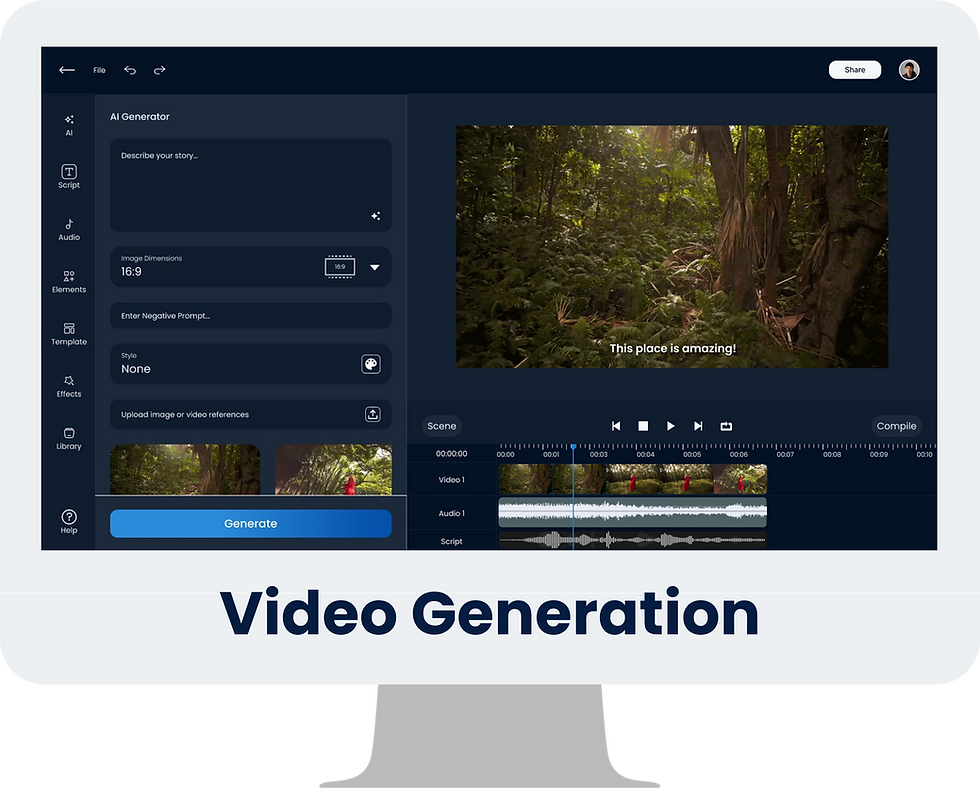The image size is (980, 788).
Task: Stop playback with the square button
Action: [x=643, y=426]
